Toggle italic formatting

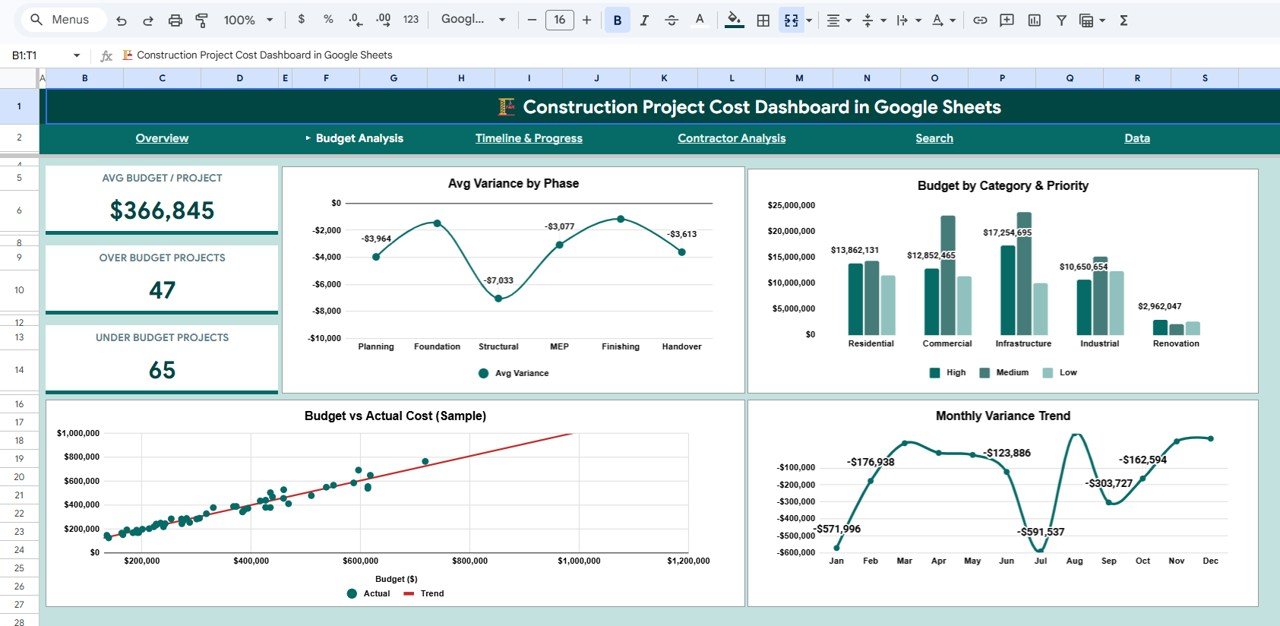click(x=645, y=19)
